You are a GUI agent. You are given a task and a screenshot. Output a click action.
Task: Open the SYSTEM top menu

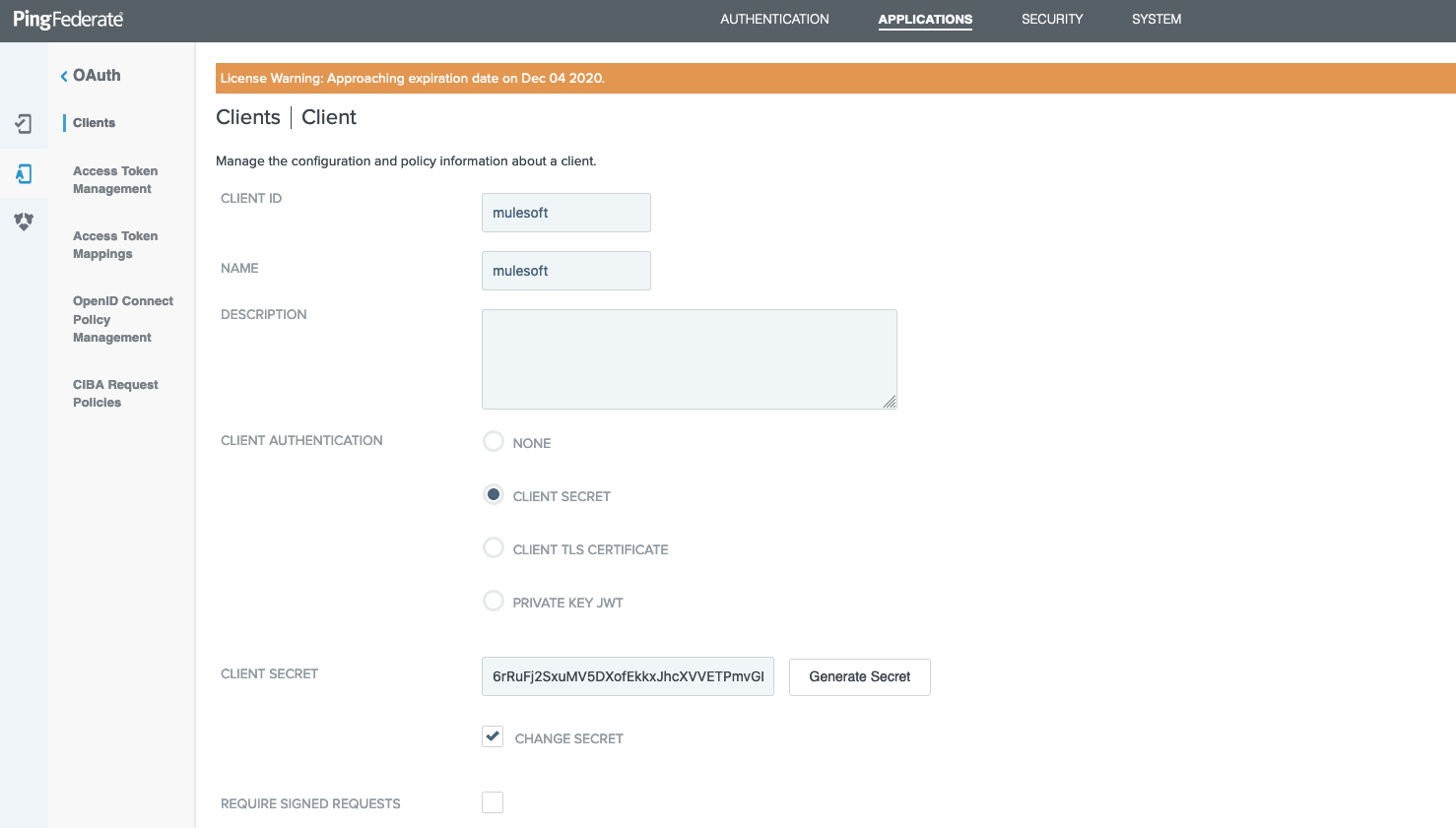[x=1157, y=20]
